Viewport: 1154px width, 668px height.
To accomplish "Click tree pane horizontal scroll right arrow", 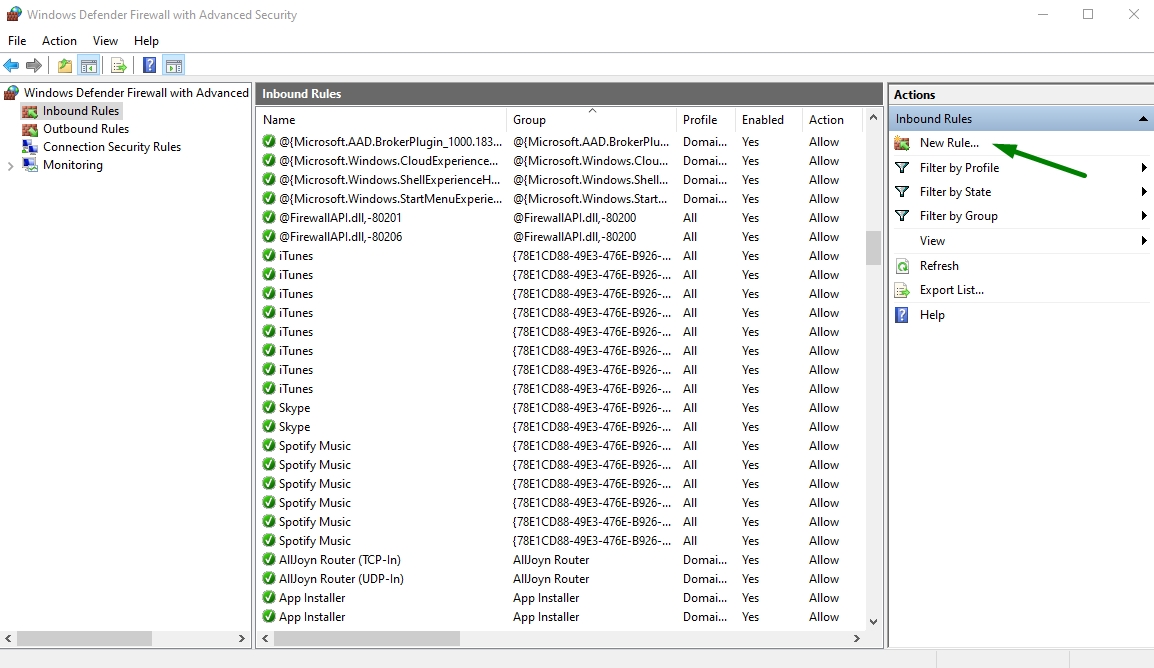I will tap(241, 639).
